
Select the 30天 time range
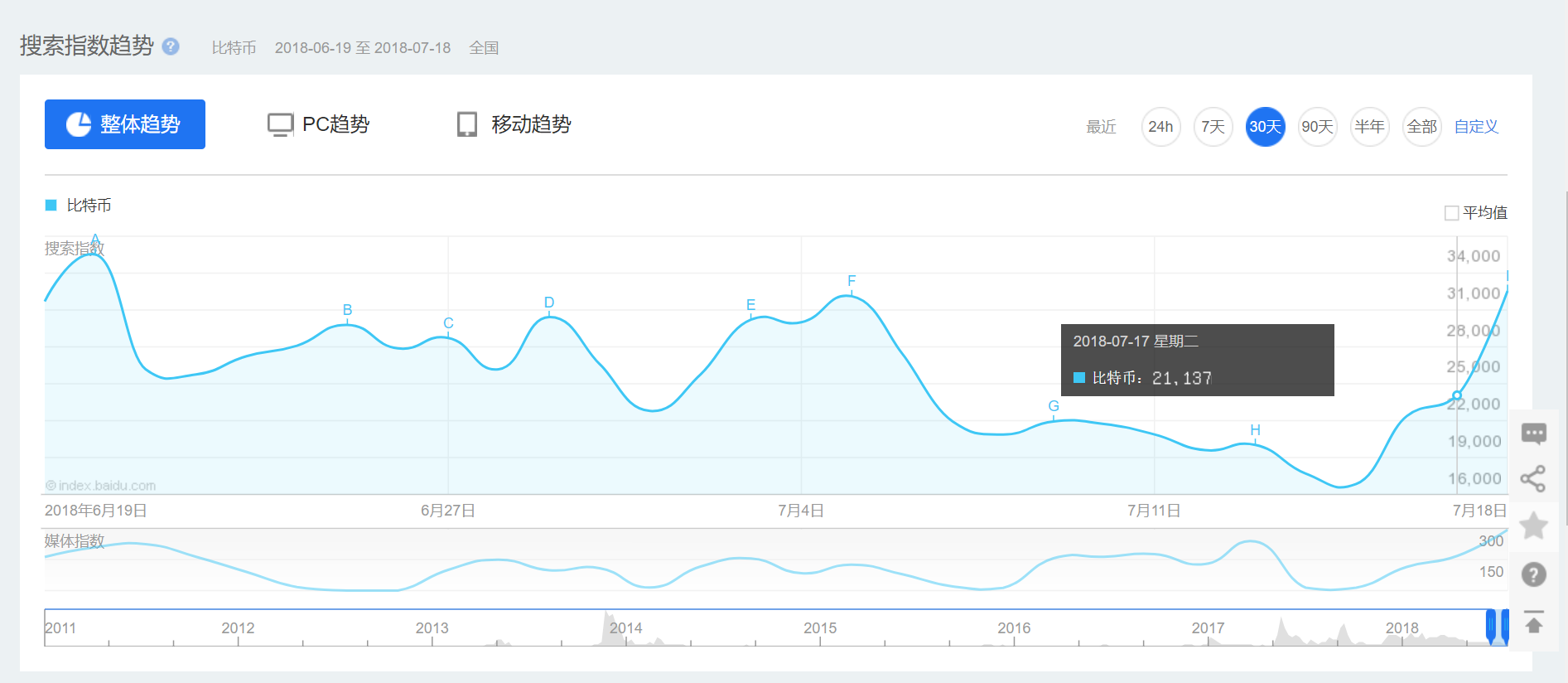click(1265, 127)
